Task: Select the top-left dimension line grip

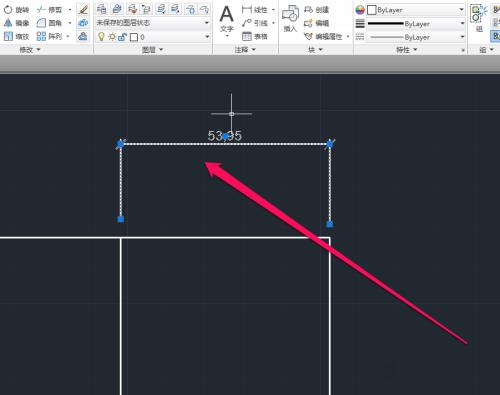Action: tap(121, 144)
